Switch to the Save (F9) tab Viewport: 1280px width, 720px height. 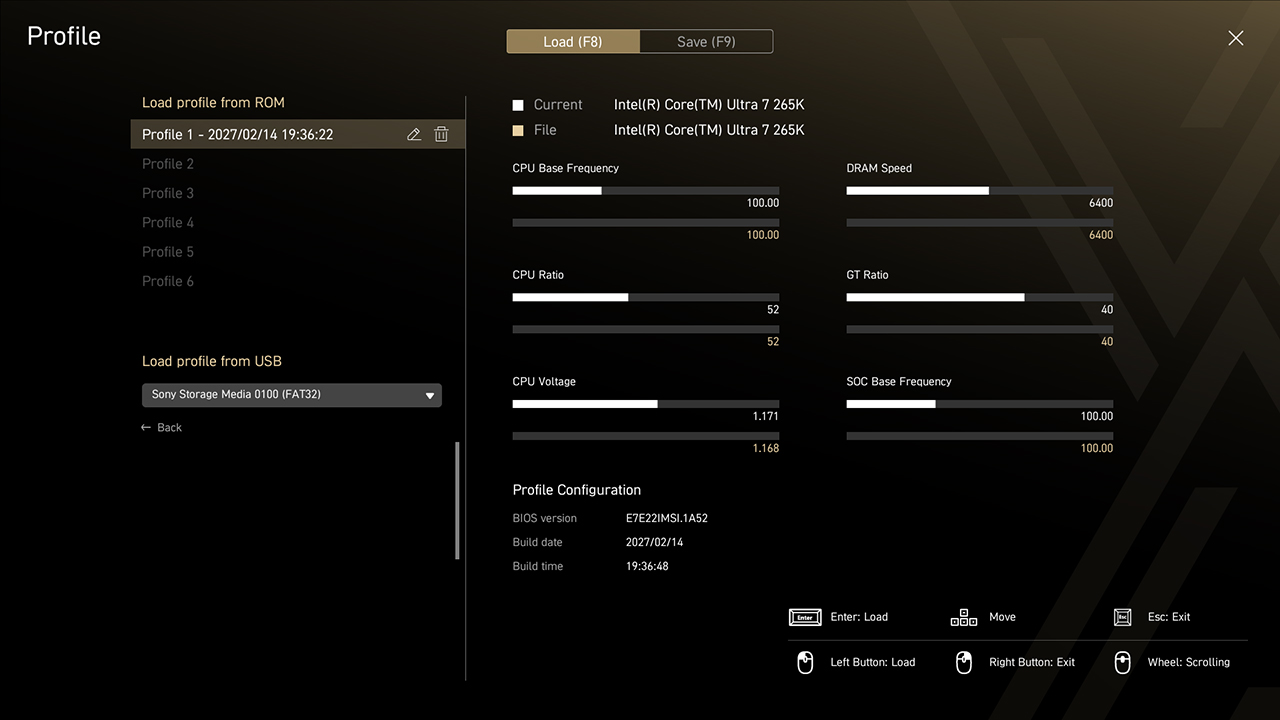pos(706,41)
